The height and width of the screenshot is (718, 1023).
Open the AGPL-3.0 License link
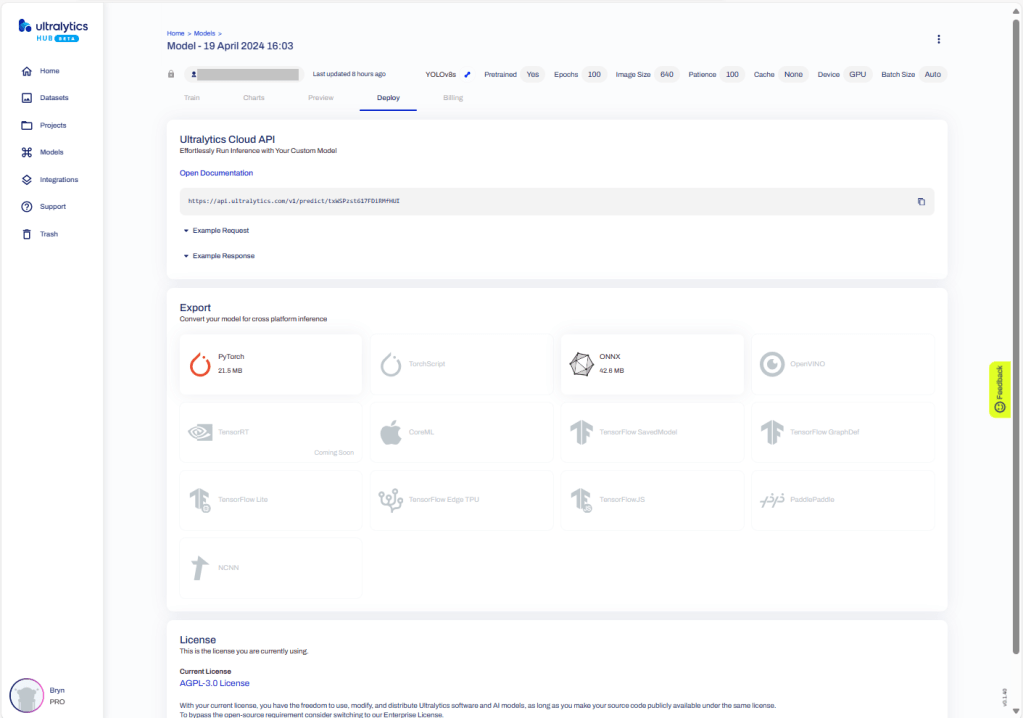pyautogui.click(x=214, y=683)
